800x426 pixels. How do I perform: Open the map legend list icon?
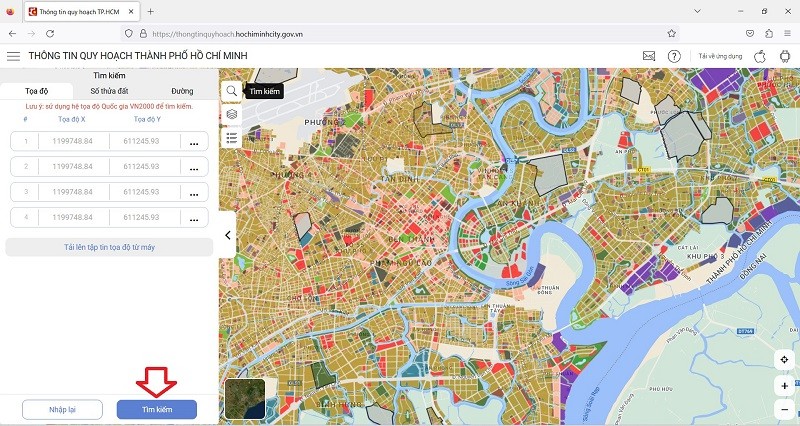coord(232,138)
